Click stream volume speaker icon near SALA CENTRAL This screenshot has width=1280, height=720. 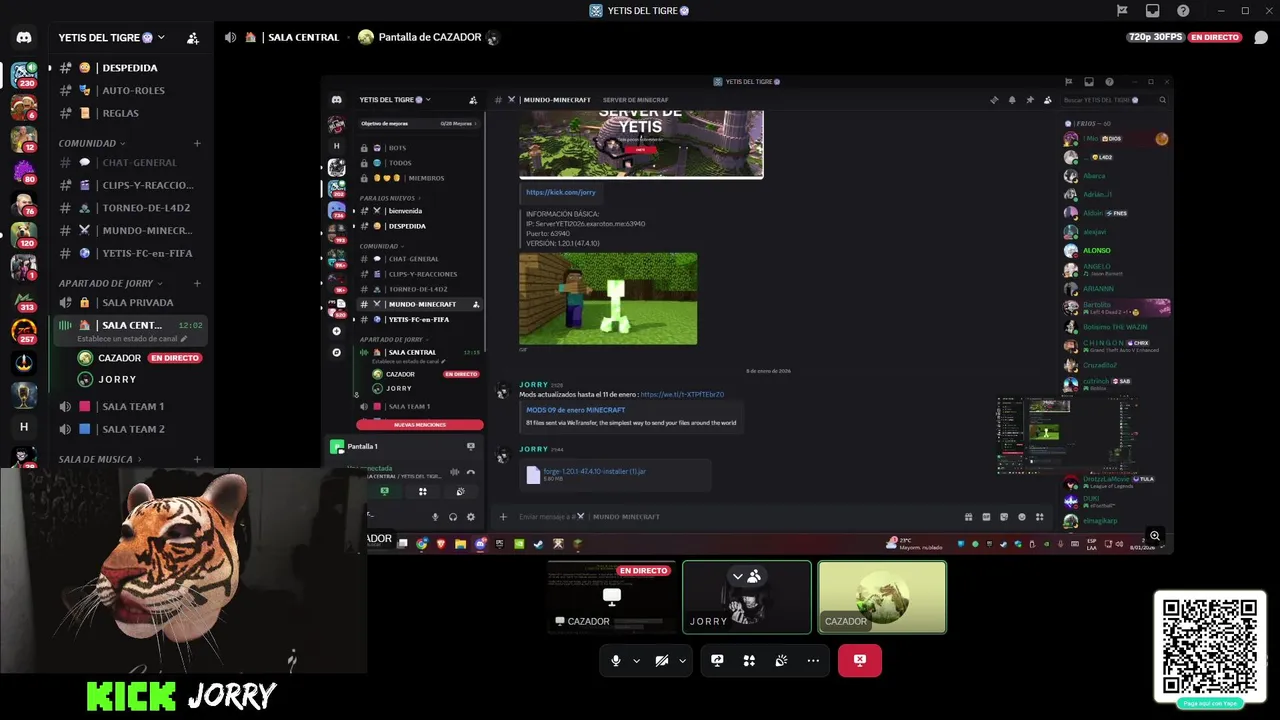[231, 37]
